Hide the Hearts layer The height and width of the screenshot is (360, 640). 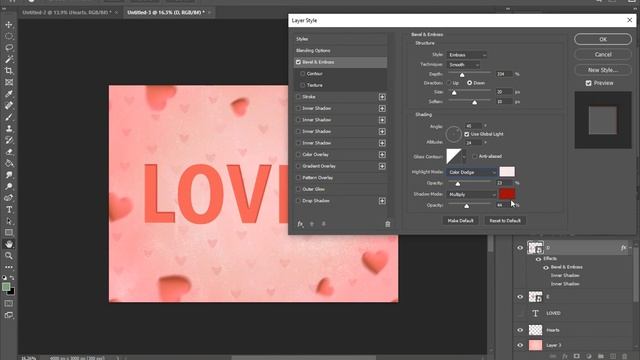[520, 330]
